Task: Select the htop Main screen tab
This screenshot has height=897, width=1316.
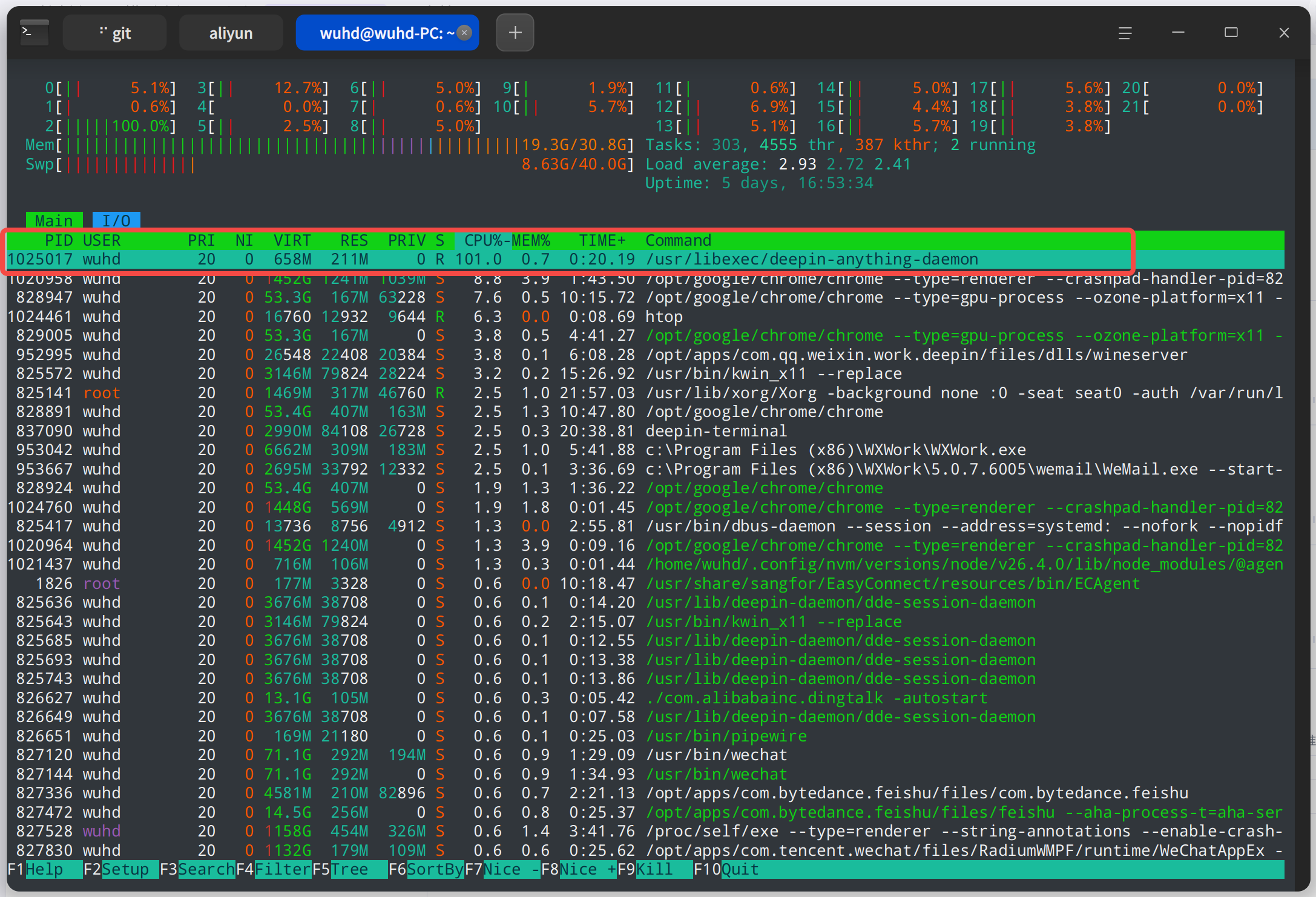Action: click(54, 220)
